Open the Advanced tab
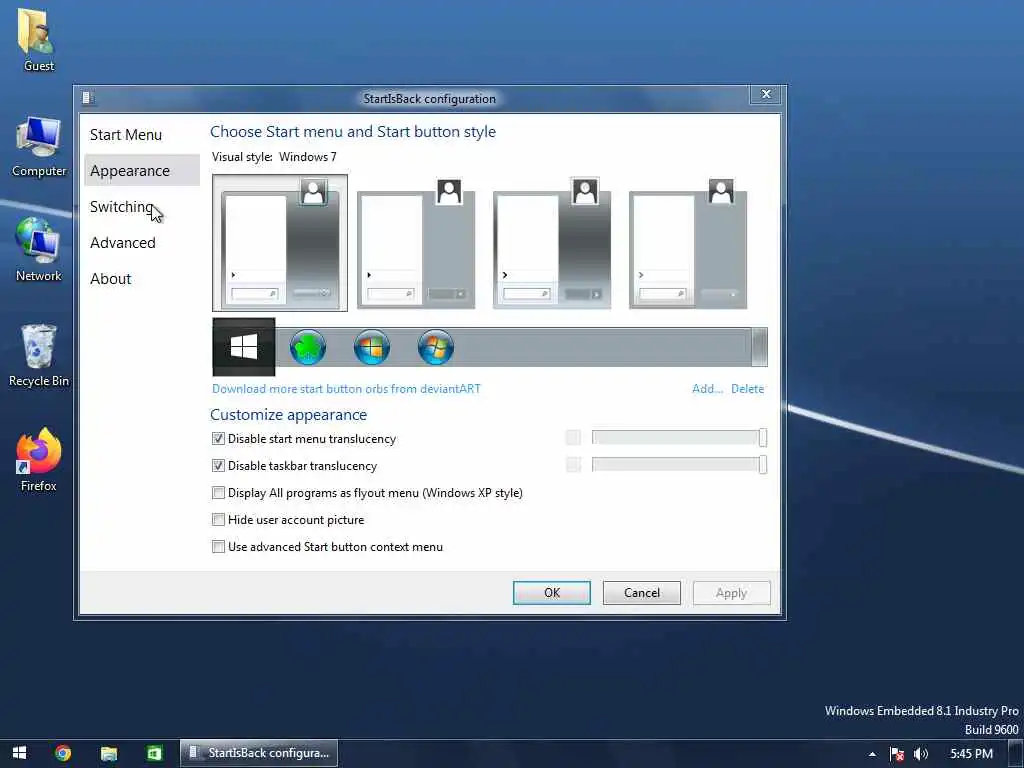This screenshot has width=1024, height=768. coord(142,242)
